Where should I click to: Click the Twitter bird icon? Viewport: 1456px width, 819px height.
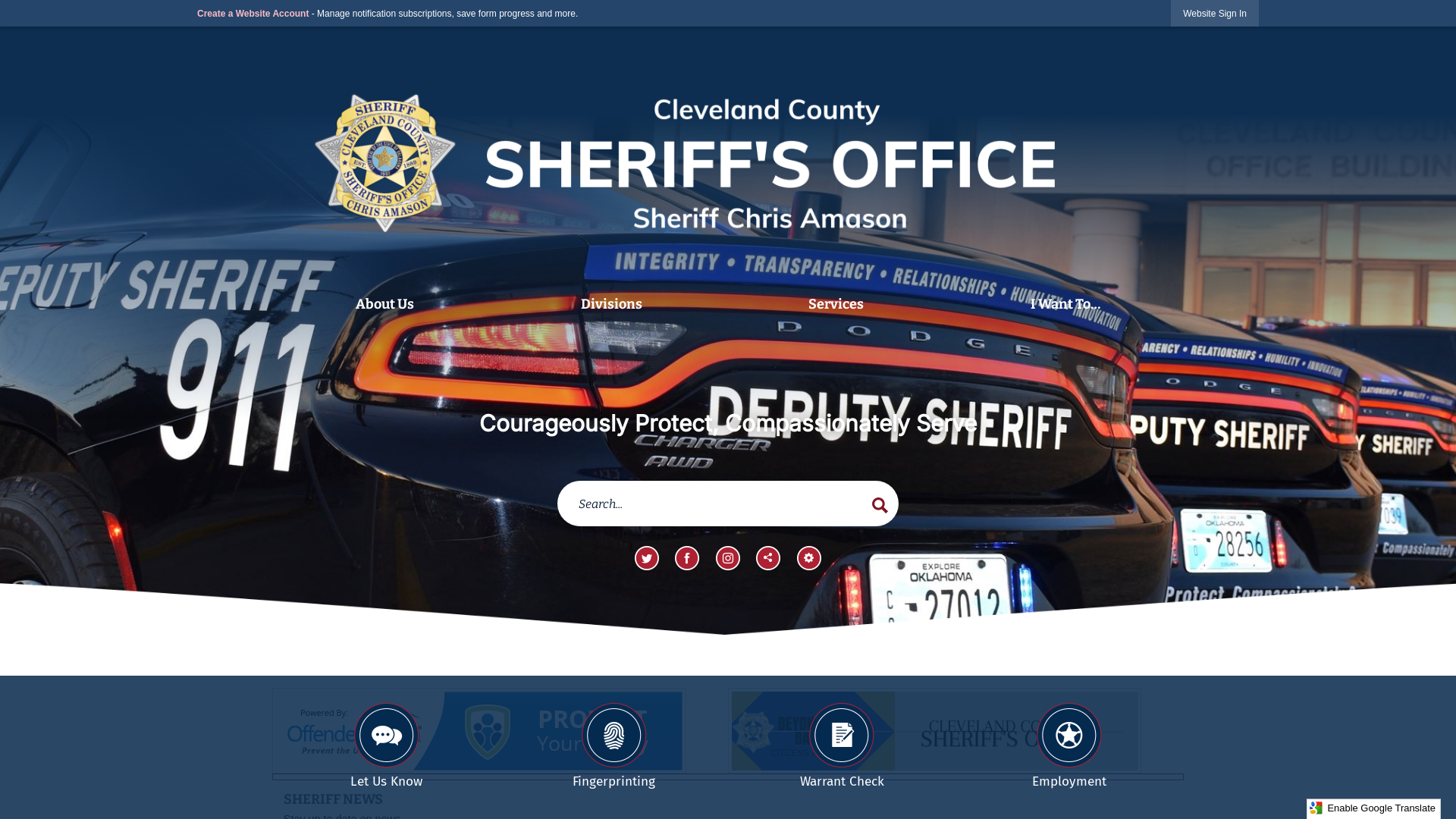646,558
